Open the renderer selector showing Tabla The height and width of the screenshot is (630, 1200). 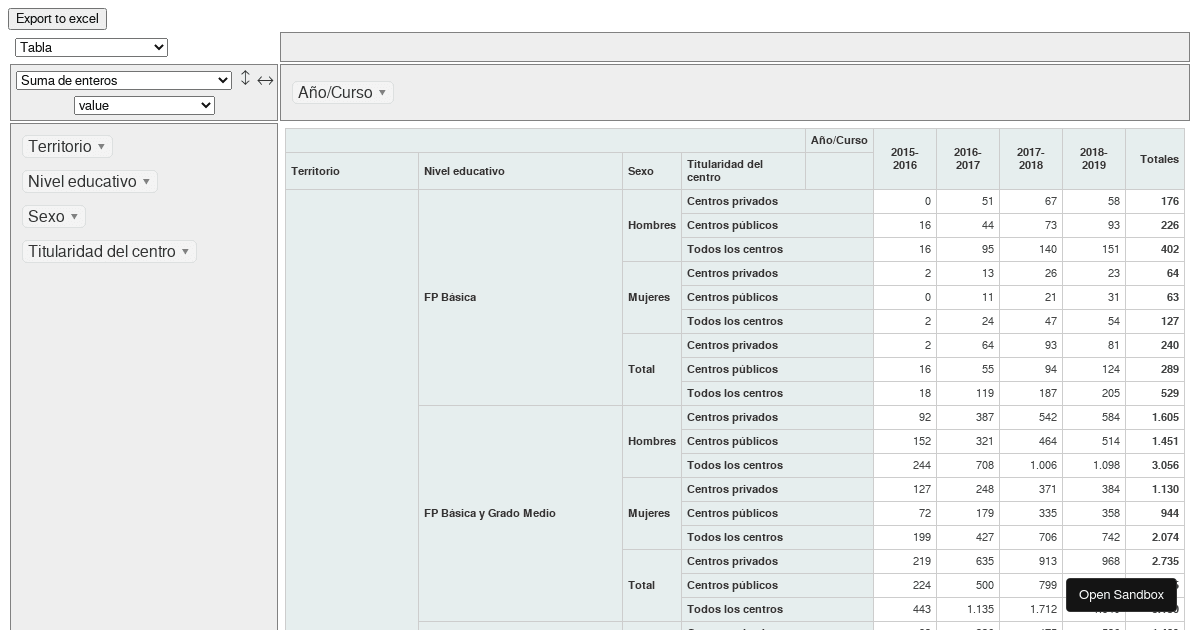pyautogui.click(x=91, y=47)
